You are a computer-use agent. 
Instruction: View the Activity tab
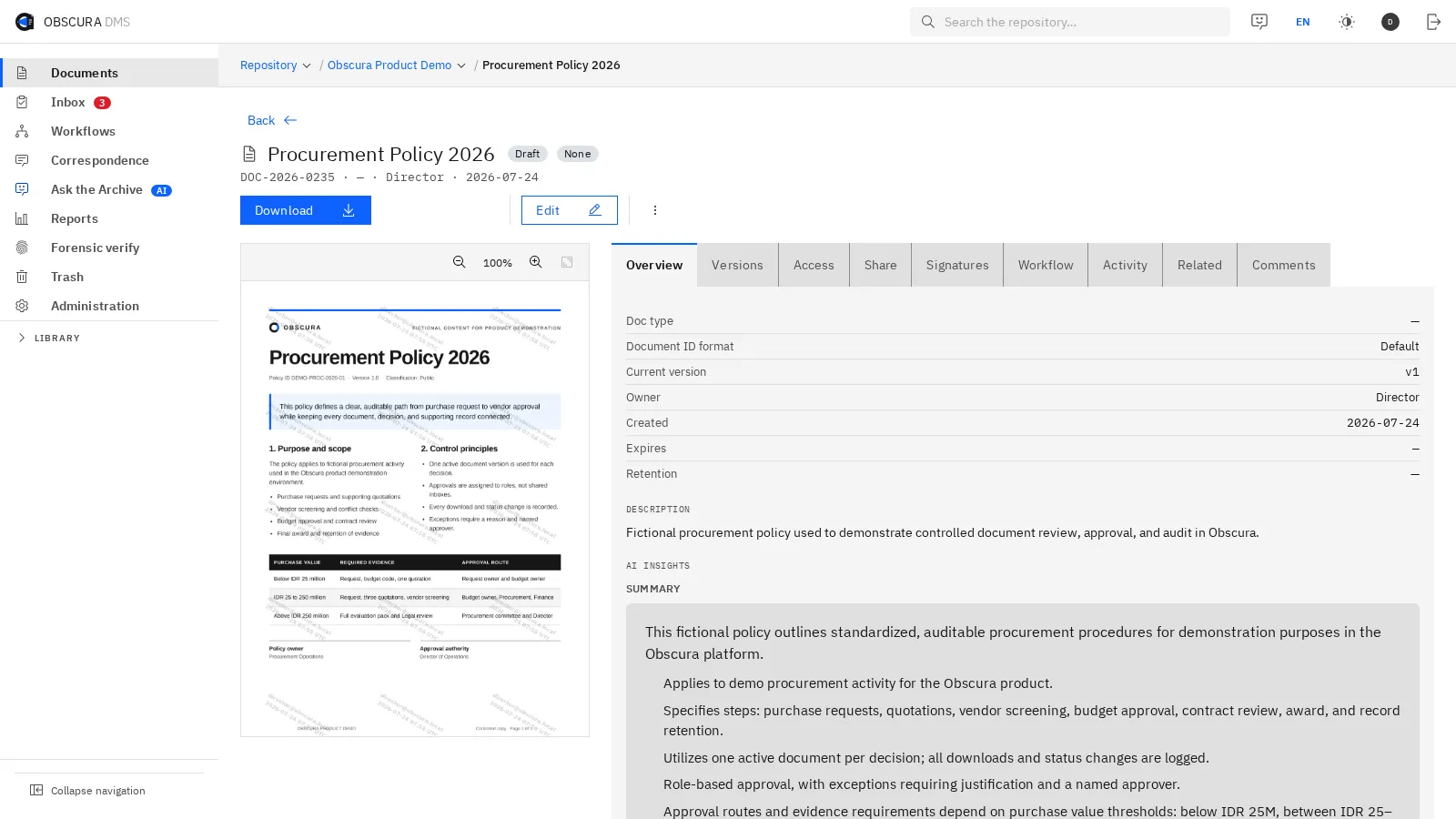pos(1125,265)
